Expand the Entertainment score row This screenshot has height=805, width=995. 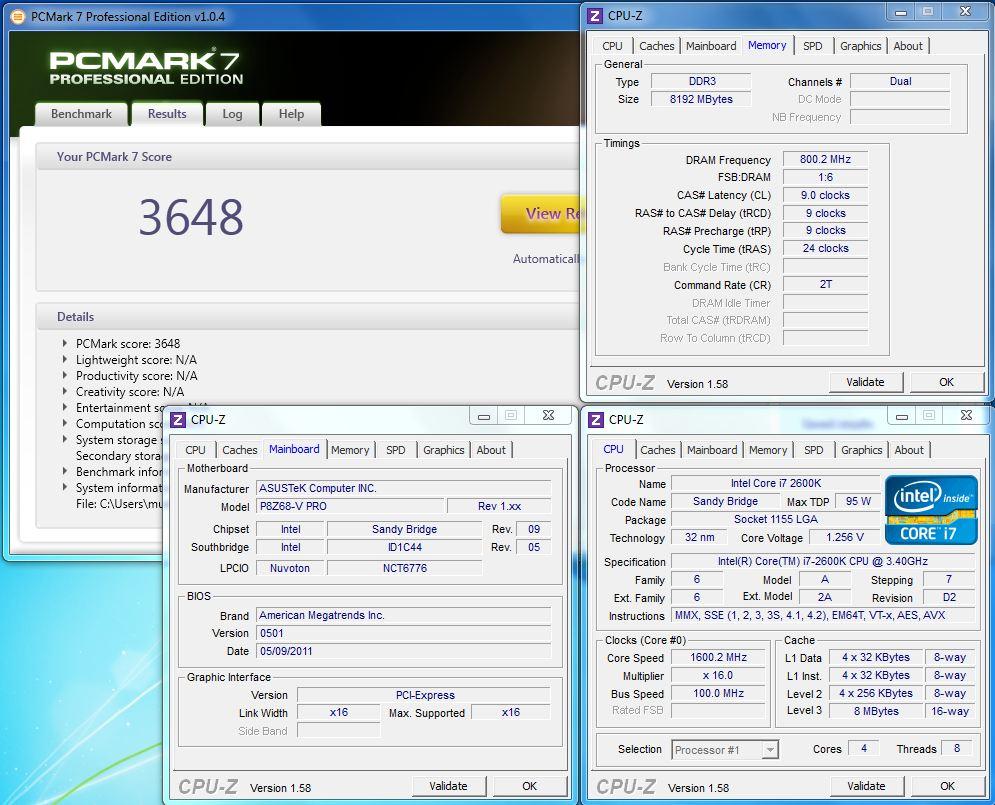[x=65, y=407]
